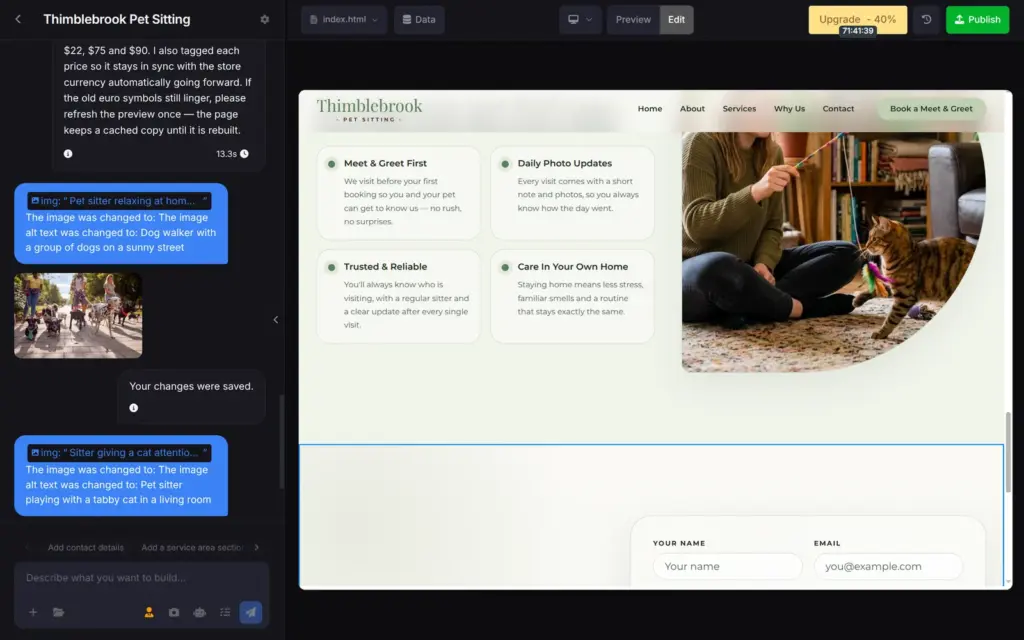
Task: Select the cat and sitter photo on the page
Action: tap(833, 252)
